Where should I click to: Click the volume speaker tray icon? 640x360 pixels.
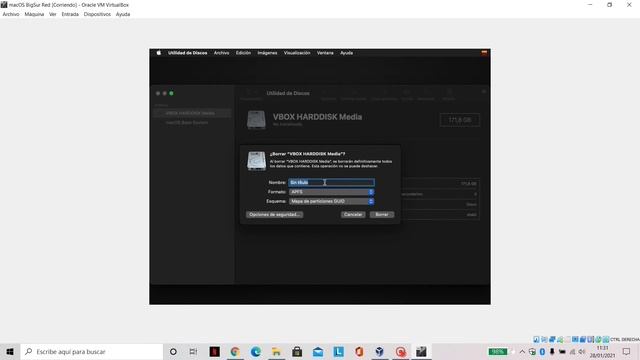click(582, 351)
